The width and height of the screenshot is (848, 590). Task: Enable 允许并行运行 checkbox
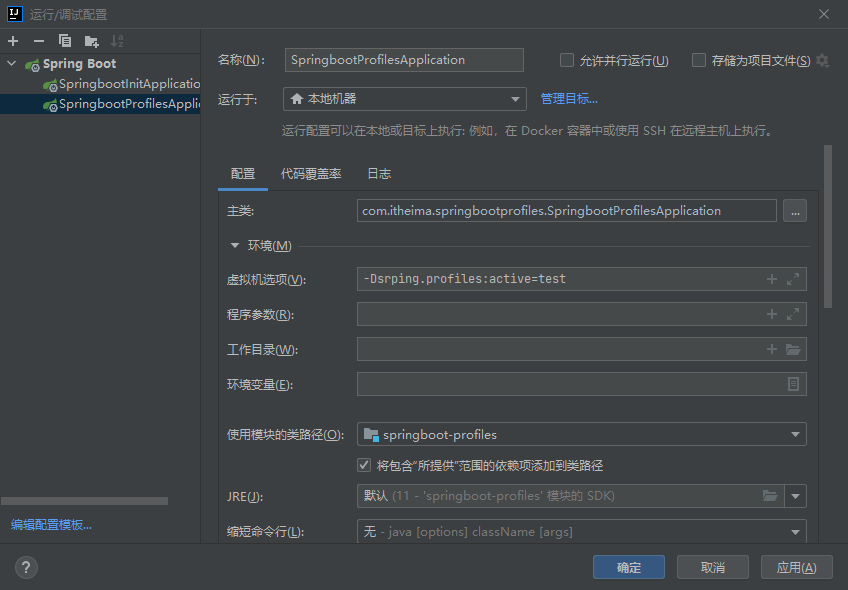pyautogui.click(x=567, y=60)
